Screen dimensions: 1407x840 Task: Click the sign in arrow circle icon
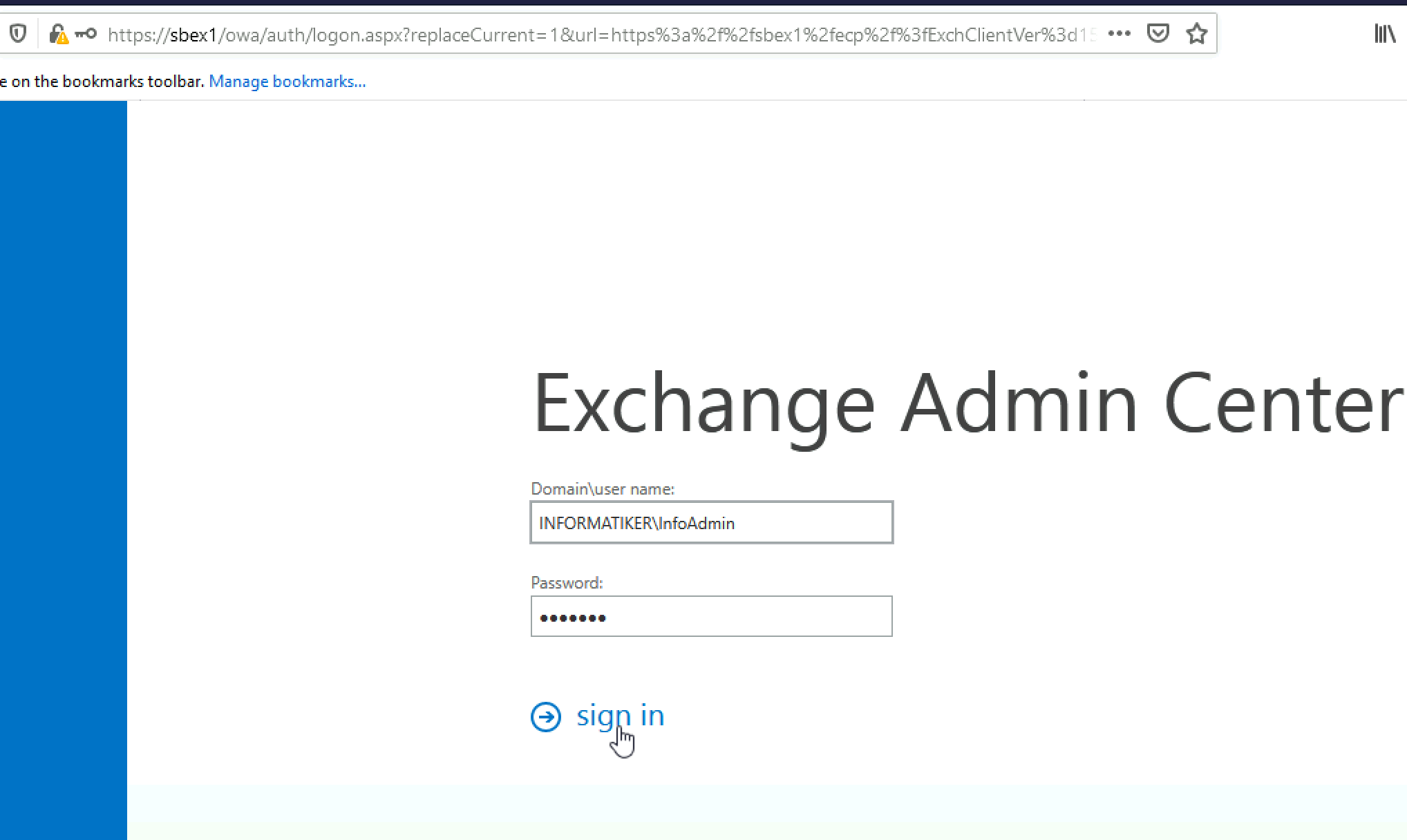tap(546, 716)
